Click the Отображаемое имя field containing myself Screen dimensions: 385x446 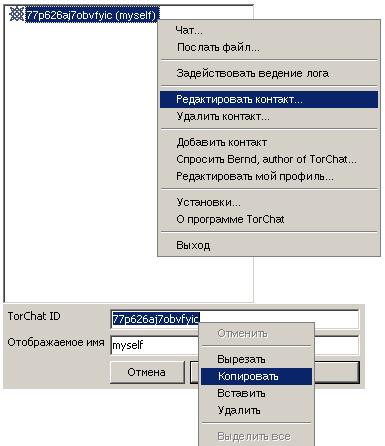(155, 345)
